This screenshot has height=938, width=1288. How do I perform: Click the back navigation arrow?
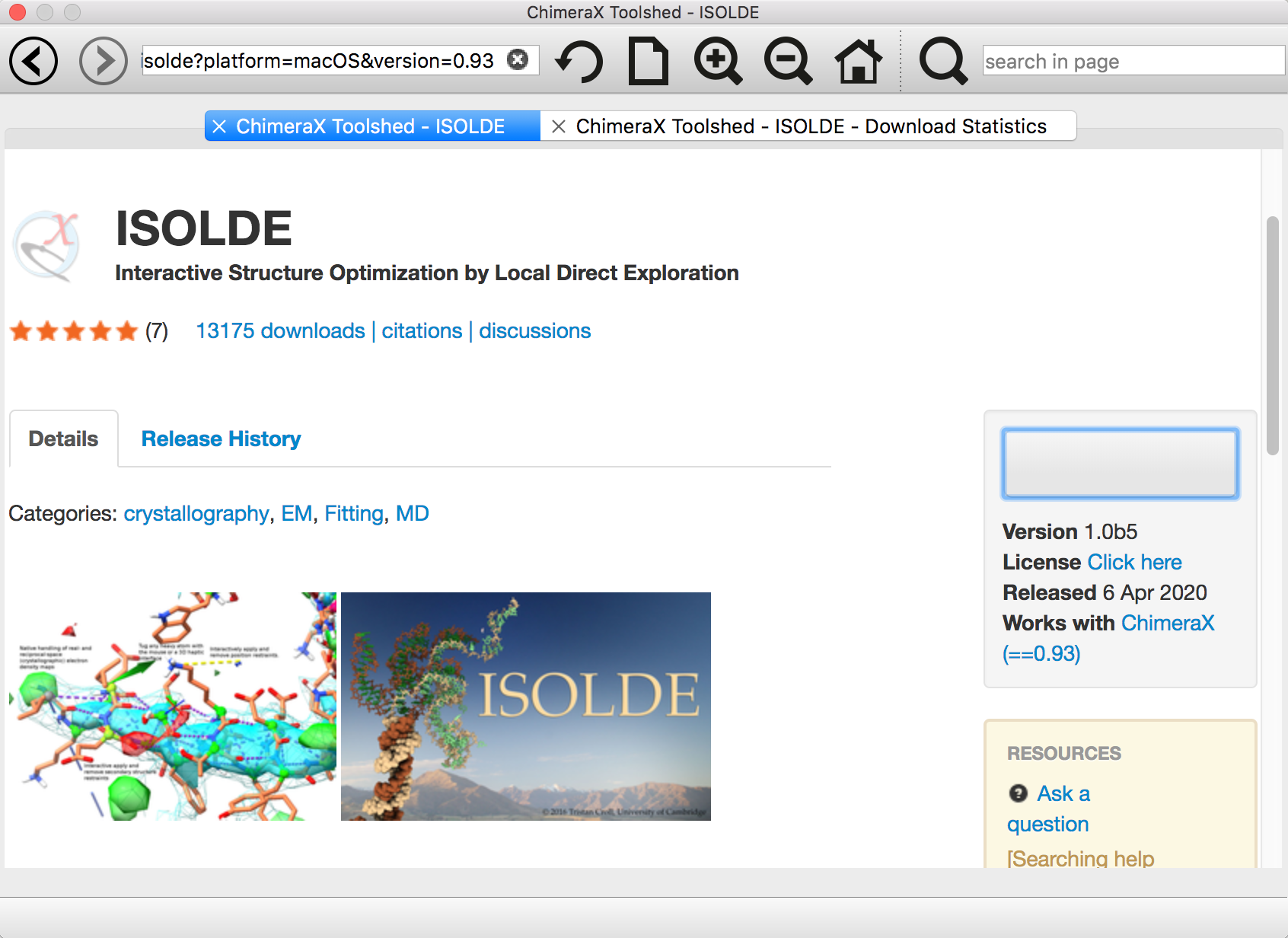33,61
